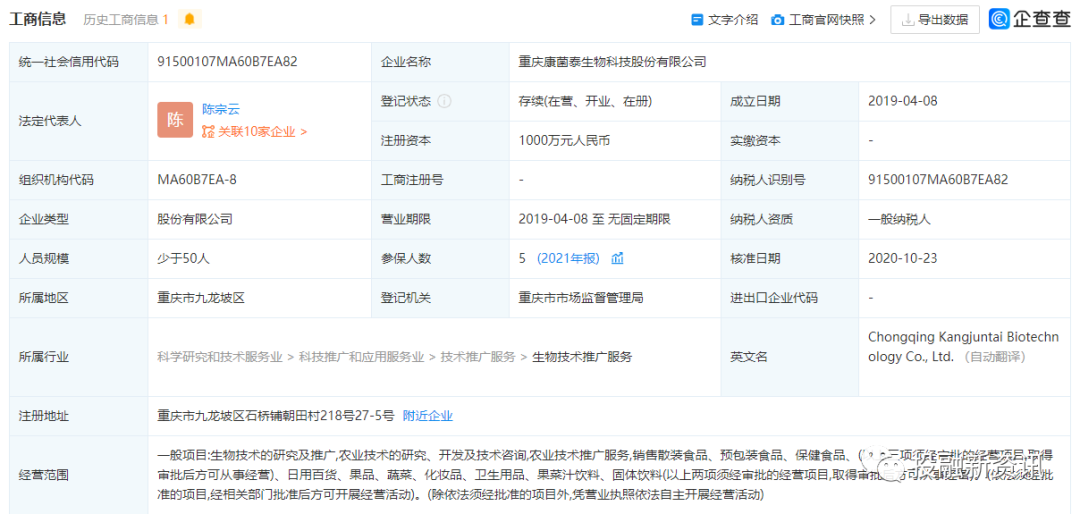Click the chart icon after 2021年报
Viewport: 1080px width, 514px height.
point(617,258)
